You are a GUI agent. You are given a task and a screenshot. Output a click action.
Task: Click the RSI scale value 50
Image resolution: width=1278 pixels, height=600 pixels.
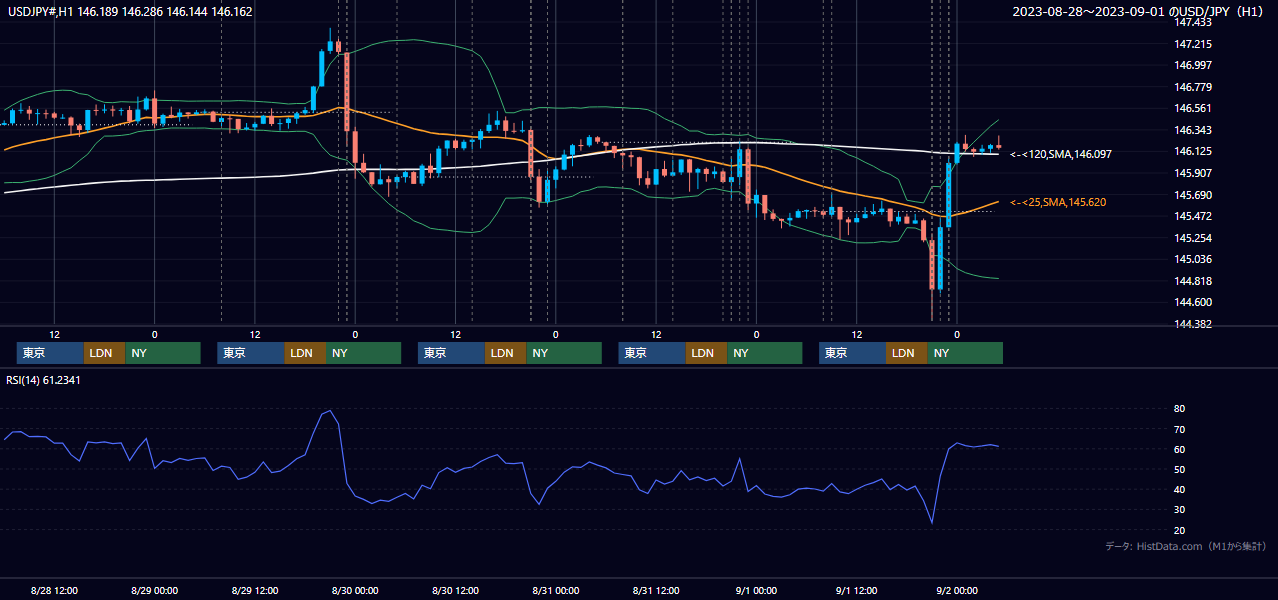pyautogui.click(x=1180, y=470)
